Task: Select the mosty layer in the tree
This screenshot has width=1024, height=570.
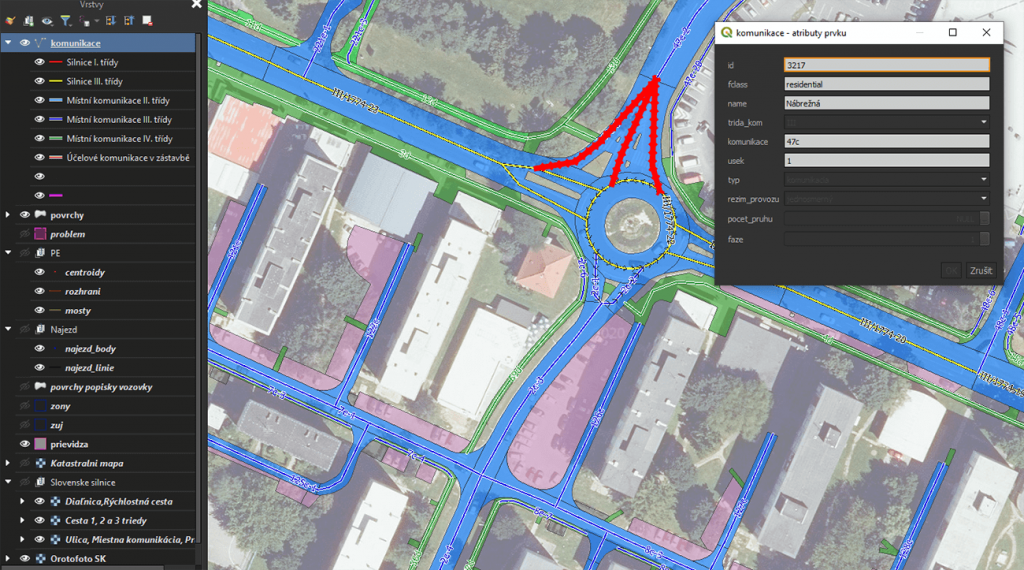Action: click(x=77, y=311)
